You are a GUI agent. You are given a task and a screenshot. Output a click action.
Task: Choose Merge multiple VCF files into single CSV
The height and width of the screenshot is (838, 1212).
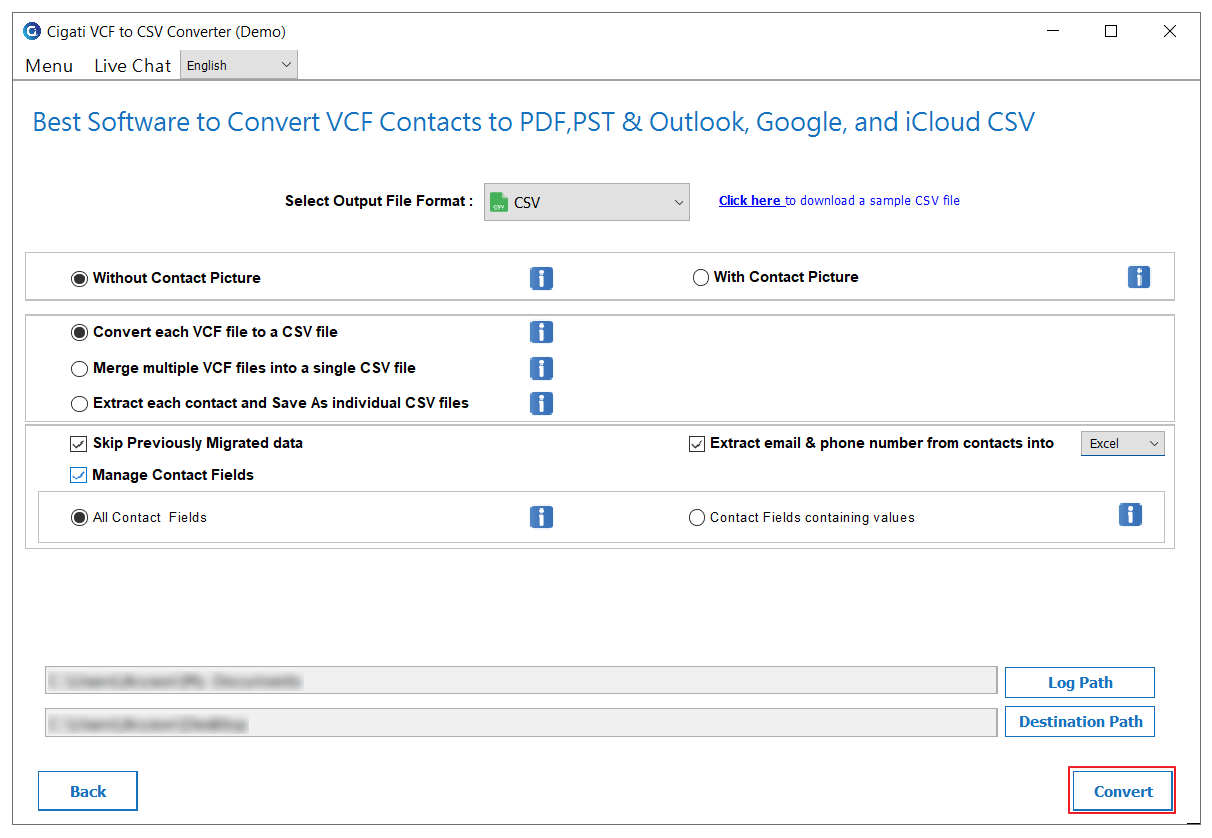click(x=79, y=368)
